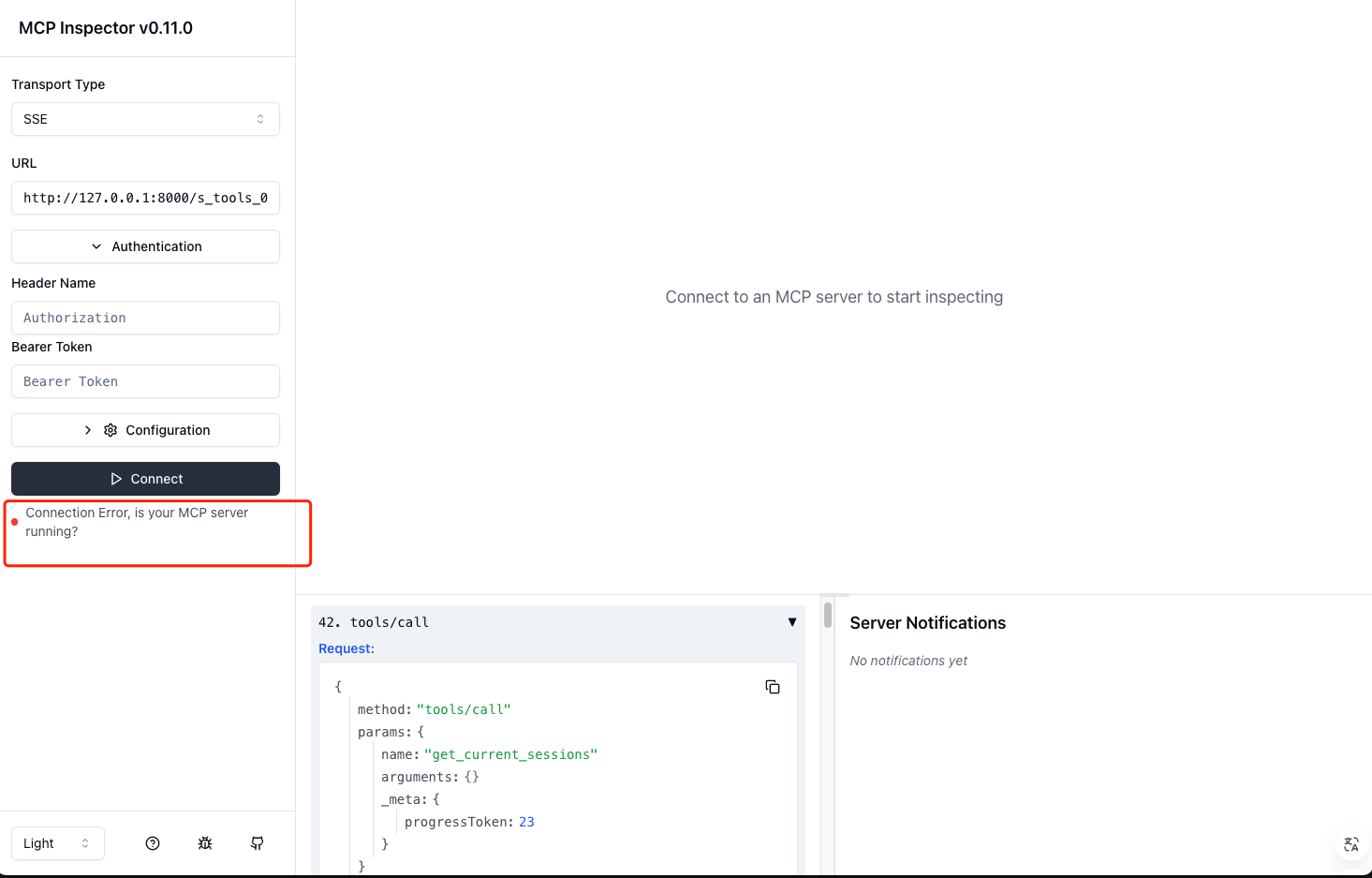Click the Header Name Authorization field
The width and height of the screenshot is (1372, 878).
point(145,318)
